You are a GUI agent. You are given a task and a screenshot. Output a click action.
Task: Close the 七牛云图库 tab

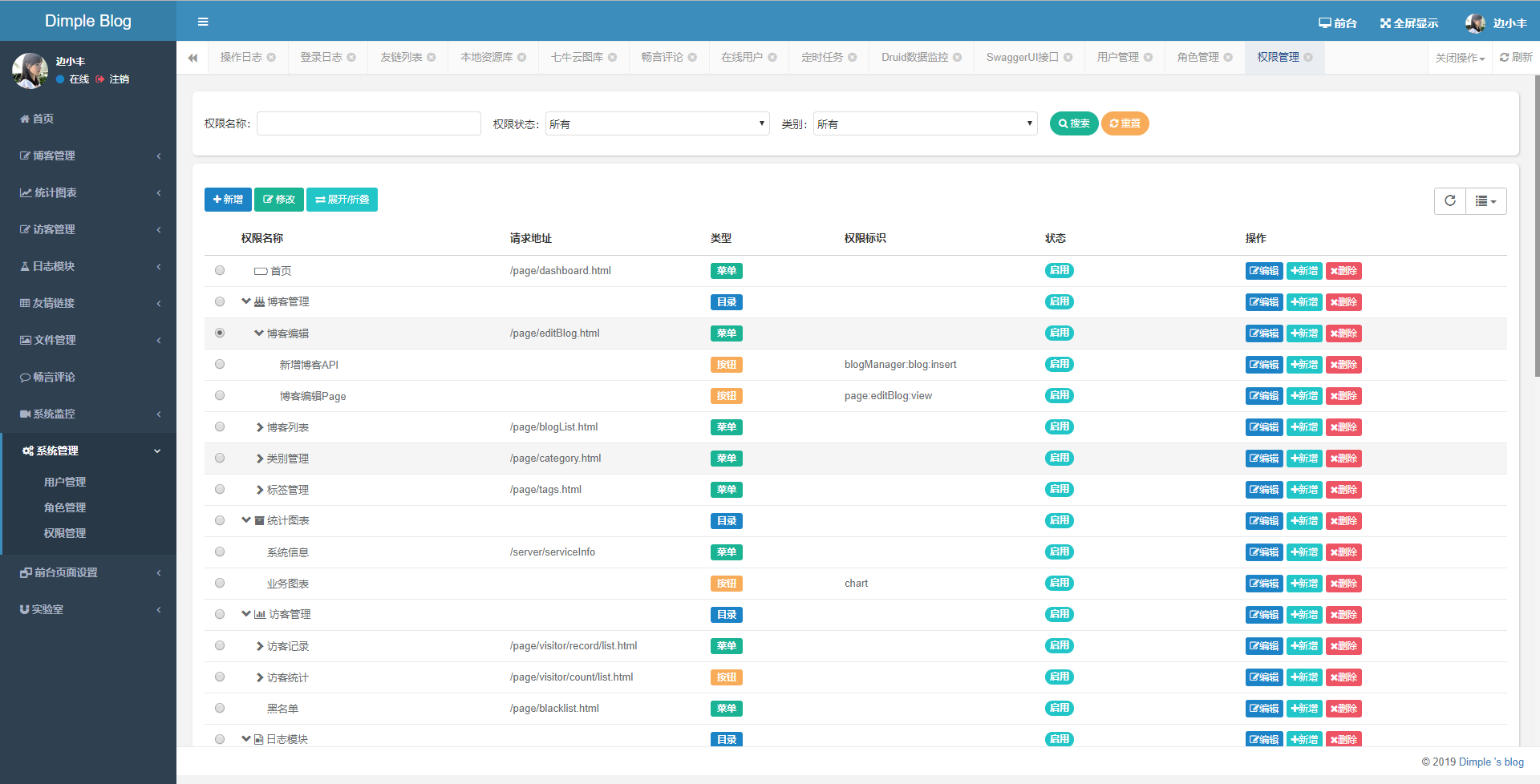tap(613, 58)
